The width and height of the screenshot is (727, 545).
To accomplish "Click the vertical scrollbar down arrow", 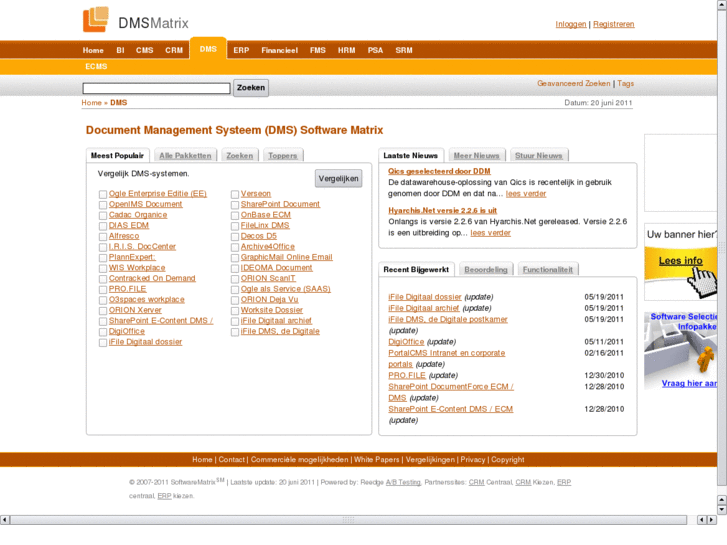I will pos(721,509).
